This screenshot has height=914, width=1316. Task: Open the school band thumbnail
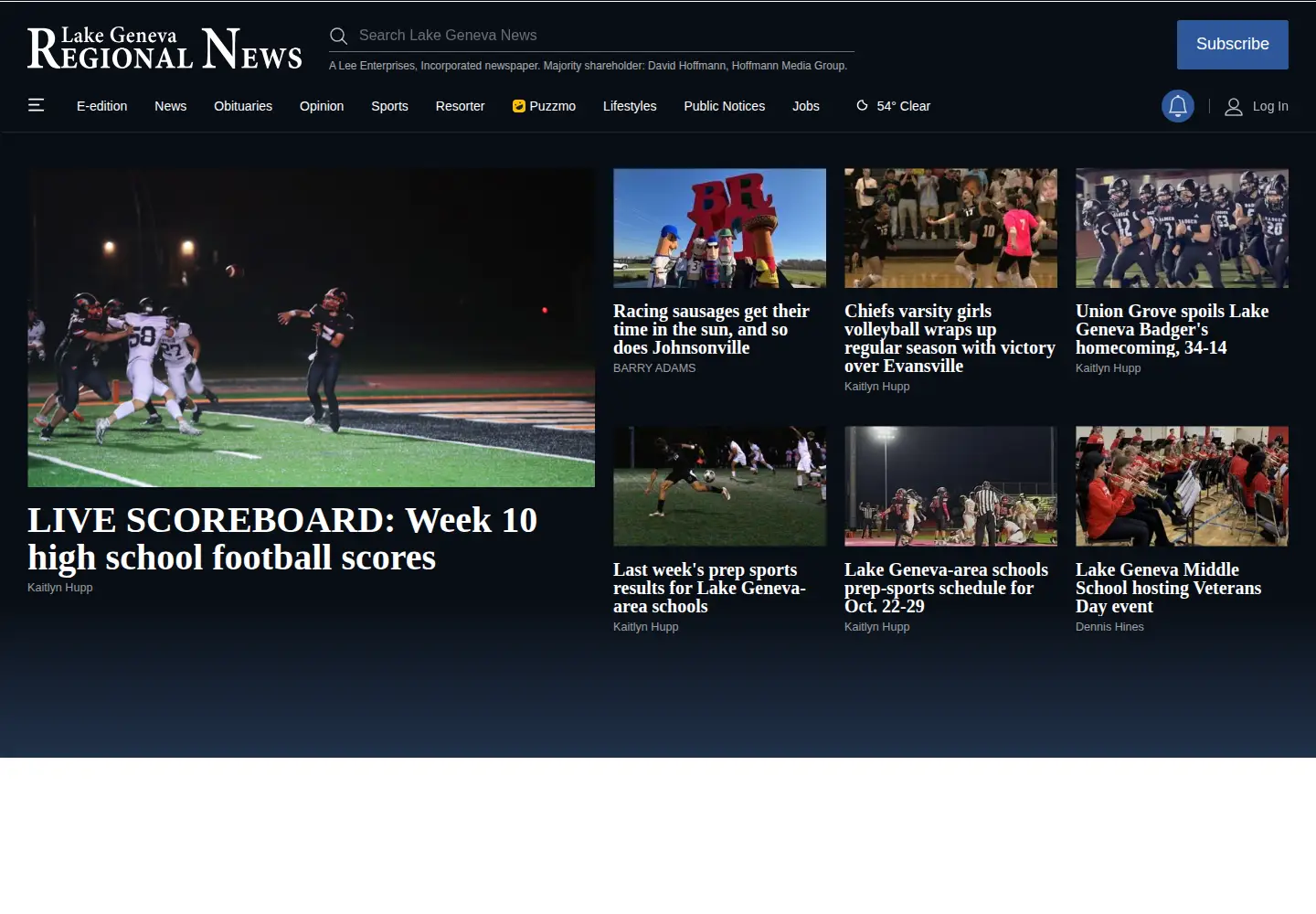pos(1182,486)
